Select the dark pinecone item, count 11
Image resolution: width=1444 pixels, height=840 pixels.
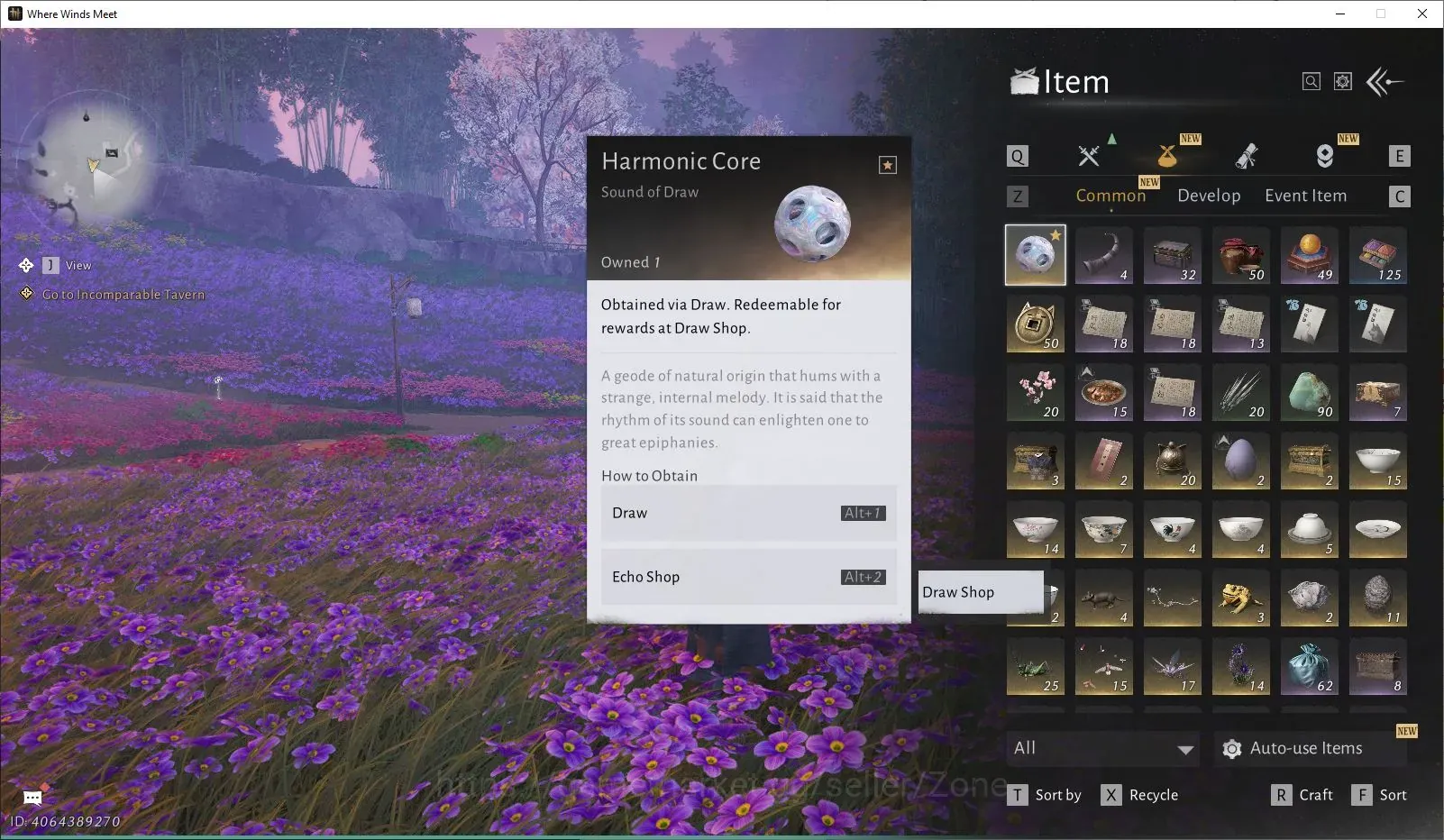pos(1378,598)
